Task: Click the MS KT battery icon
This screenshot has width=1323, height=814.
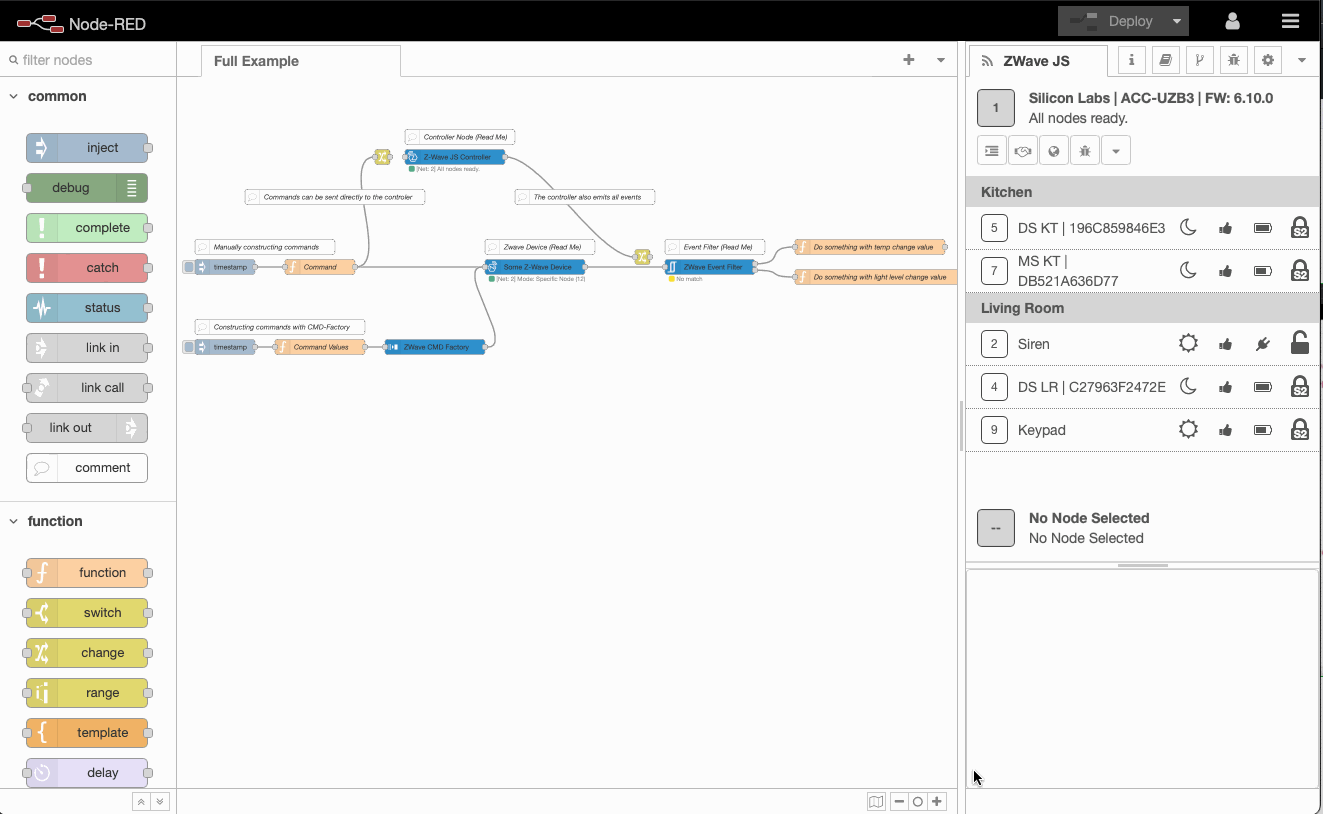Action: pos(1263,271)
